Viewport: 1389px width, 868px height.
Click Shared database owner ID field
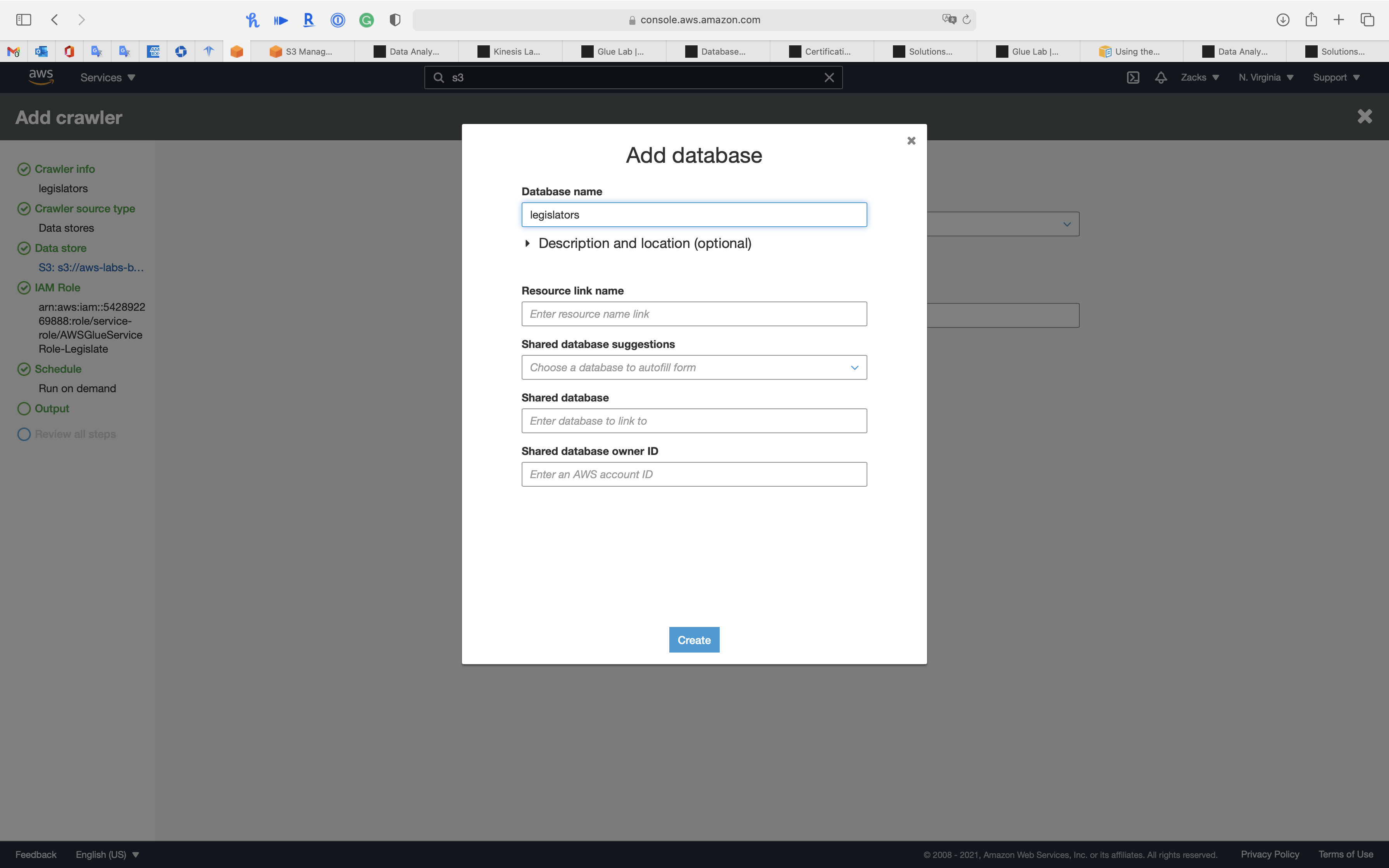click(x=693, y=474)
